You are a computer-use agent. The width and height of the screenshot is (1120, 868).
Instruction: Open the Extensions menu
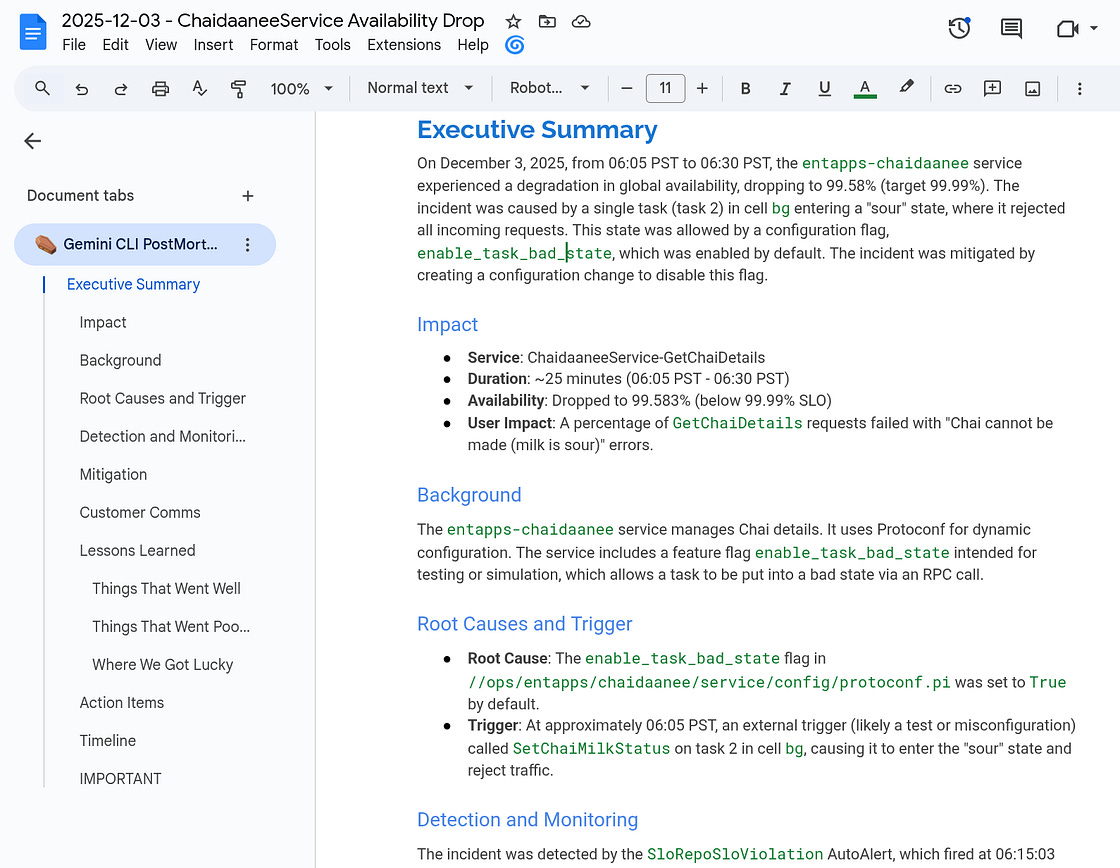404,45
